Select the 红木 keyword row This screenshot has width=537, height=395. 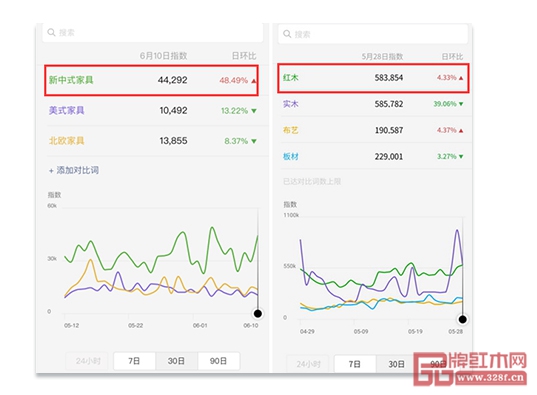(x=373, y=78)
